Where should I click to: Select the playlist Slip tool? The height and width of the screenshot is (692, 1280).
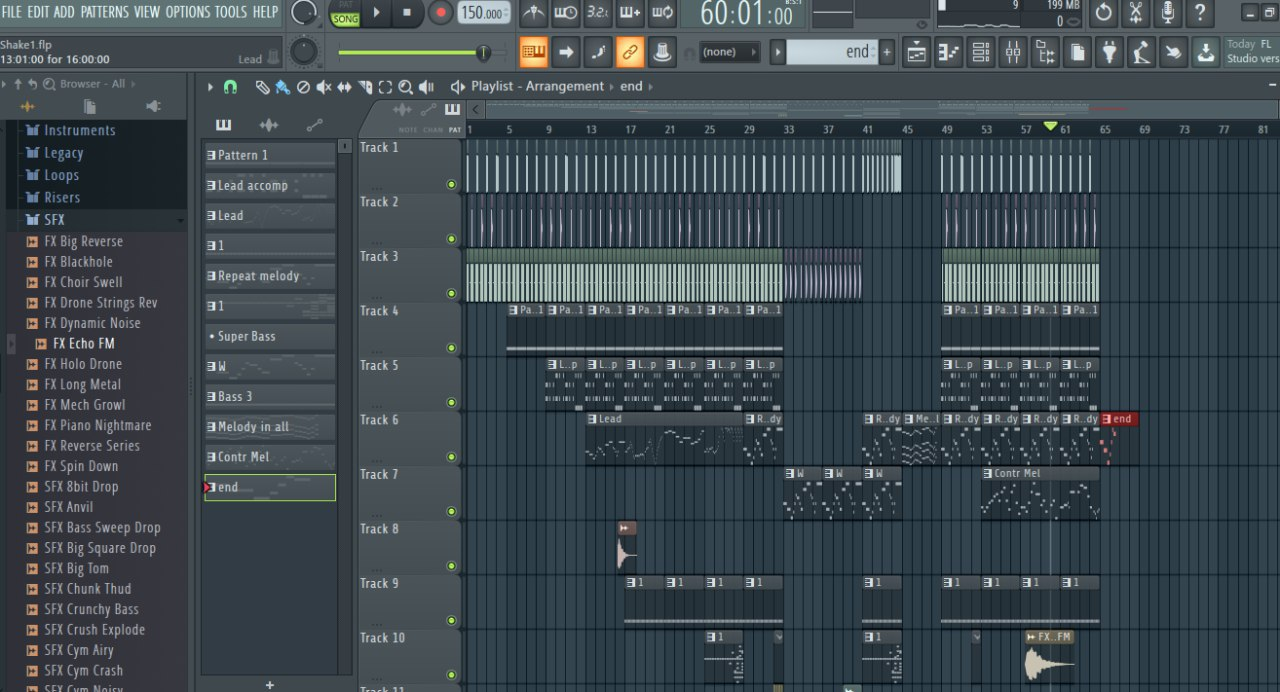pyautogui.click(x=345, y=87)
